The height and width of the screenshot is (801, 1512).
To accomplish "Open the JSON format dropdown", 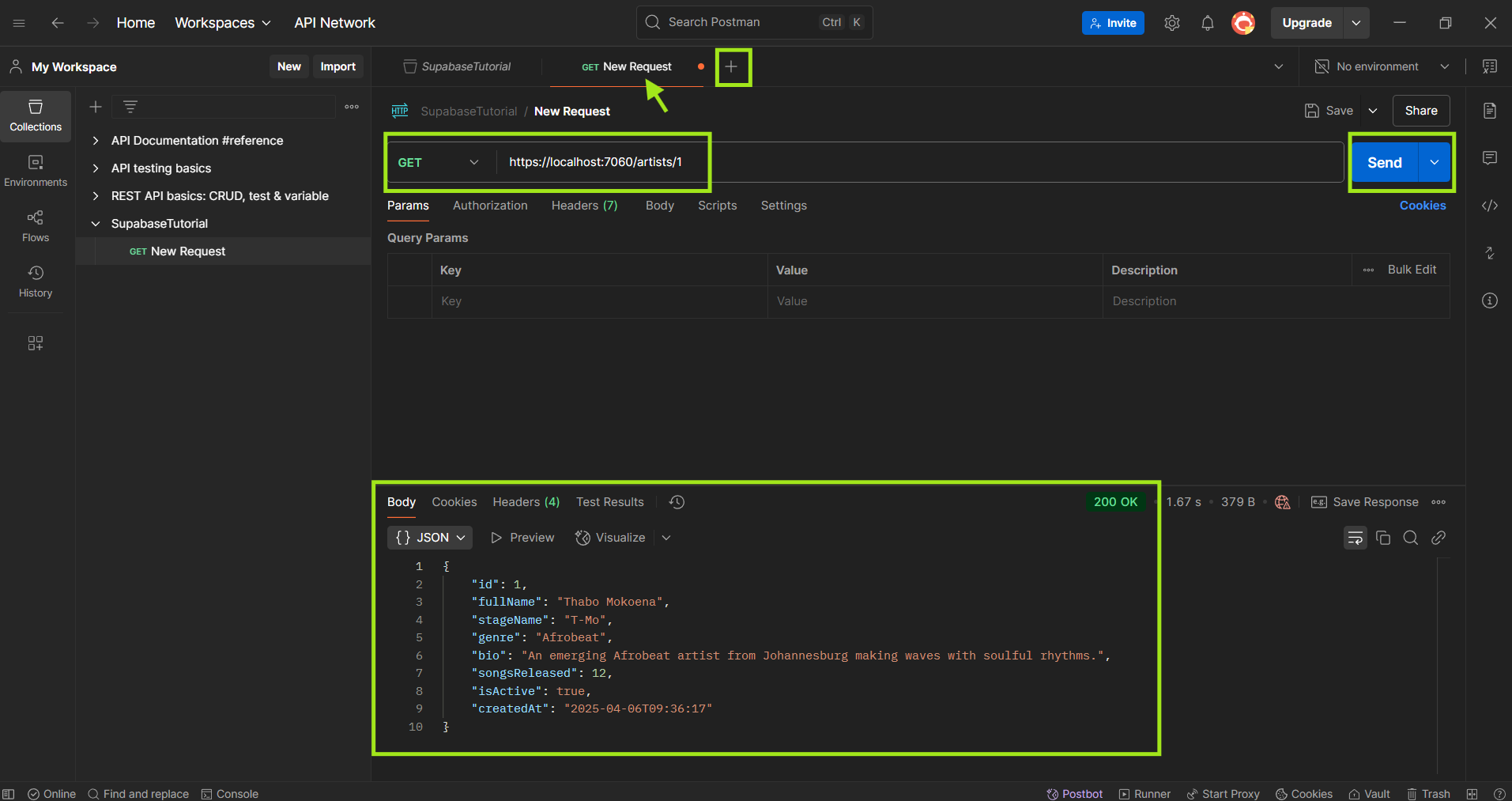I will pos(430,538).
